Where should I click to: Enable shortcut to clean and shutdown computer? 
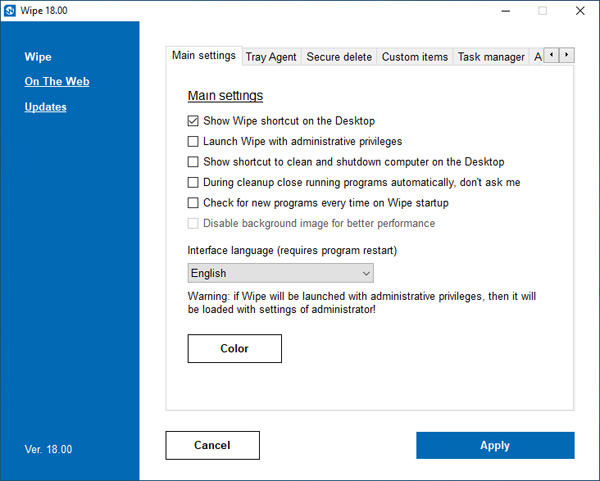point(193,162)
